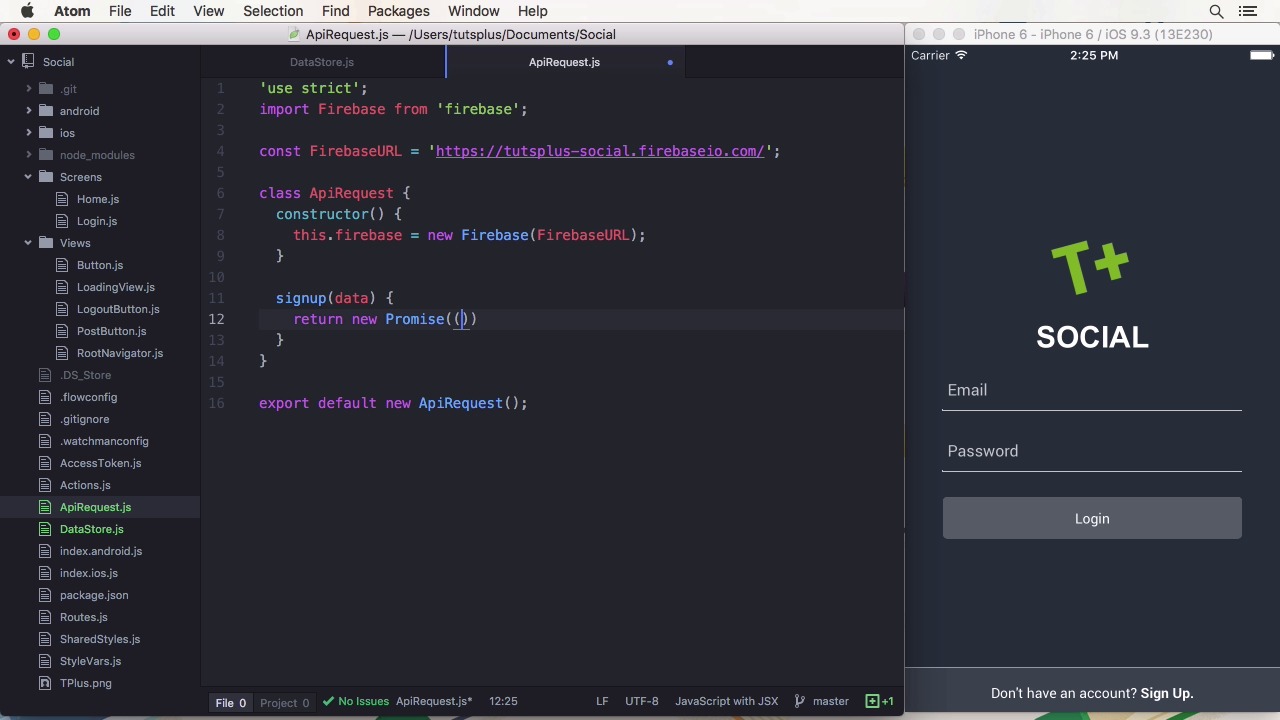Expand the ios folder

tap(28, 133)
